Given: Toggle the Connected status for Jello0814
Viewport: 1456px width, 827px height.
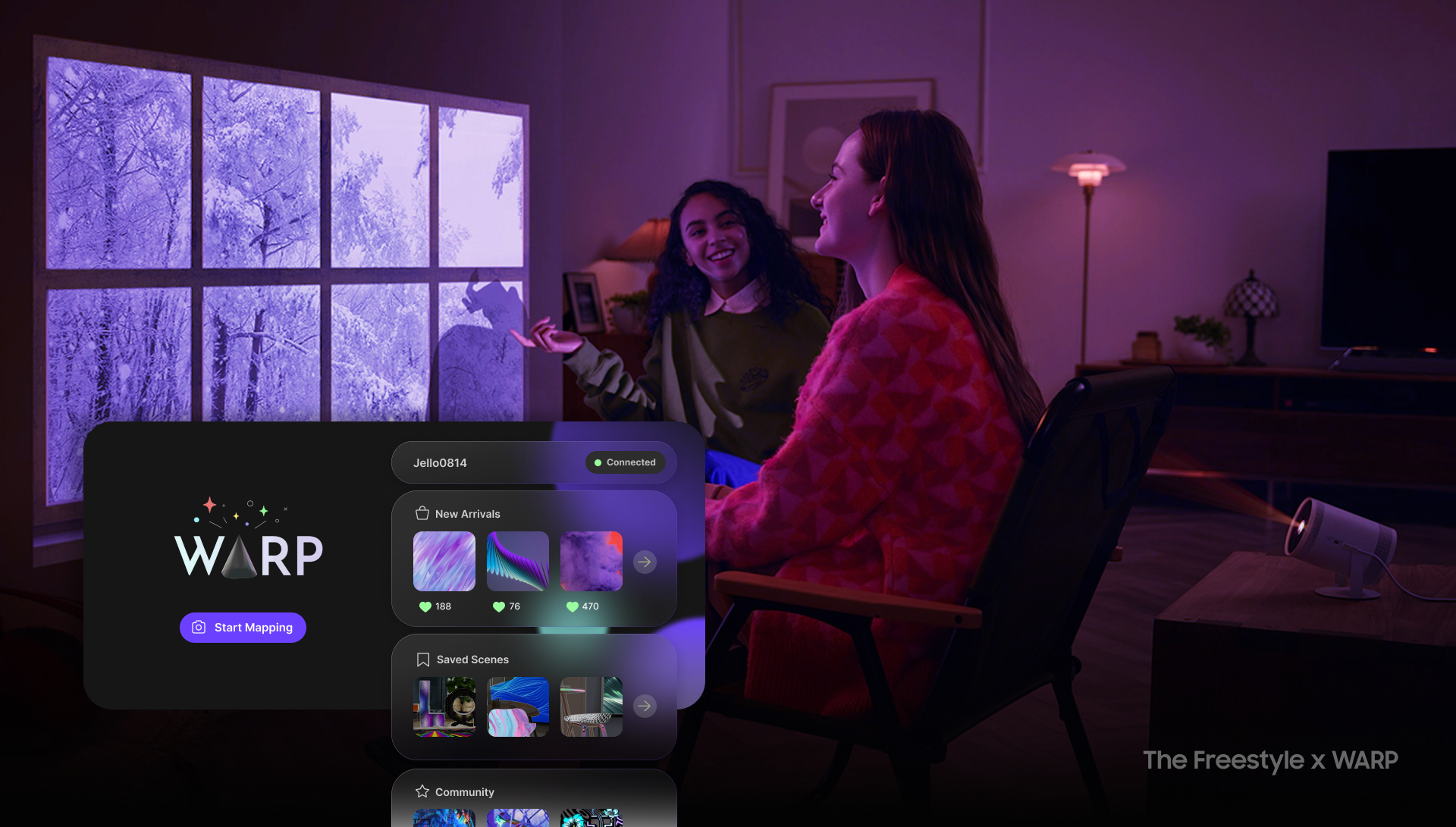Looking at the screenshot, I should click(x=625, y=462).
